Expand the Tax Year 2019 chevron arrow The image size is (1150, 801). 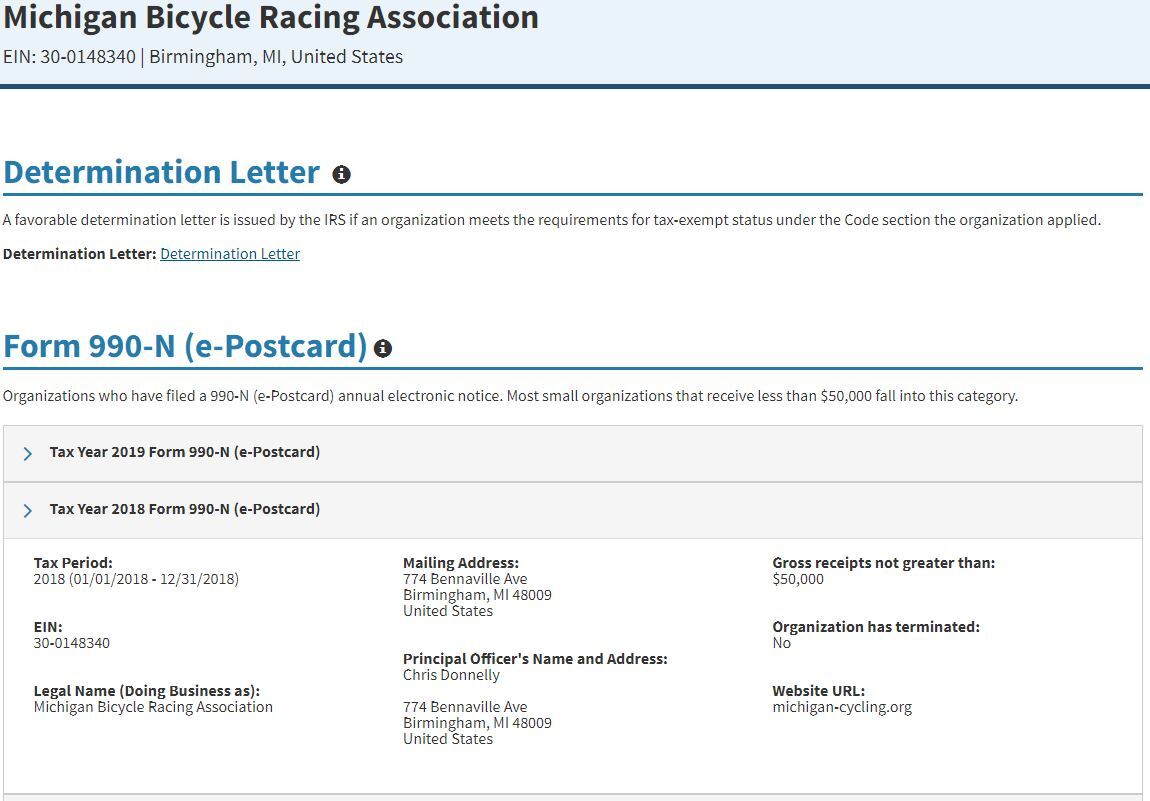(x=27, y=453)
